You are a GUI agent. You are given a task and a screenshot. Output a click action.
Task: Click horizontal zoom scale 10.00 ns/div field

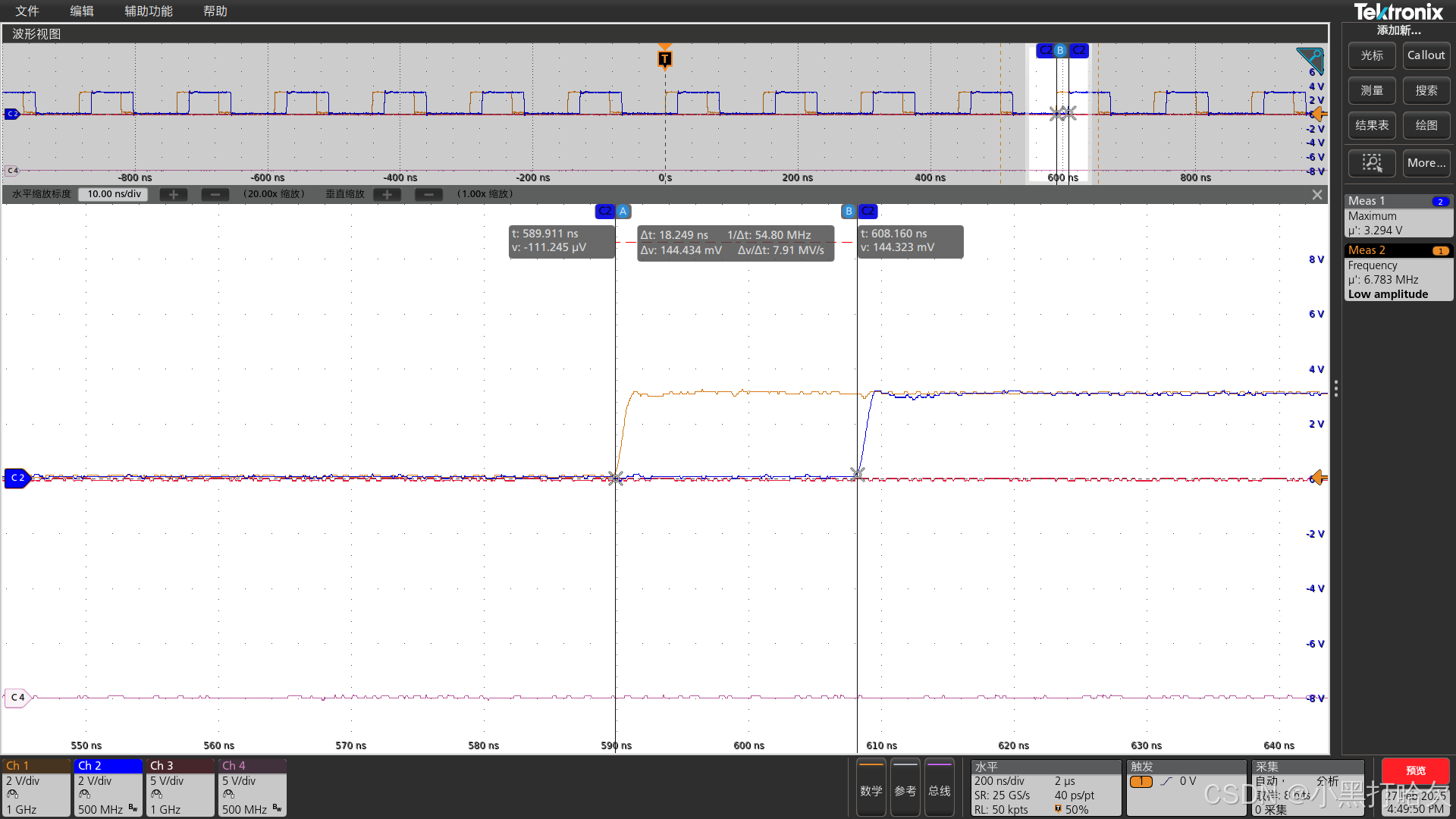click(114, 194)
